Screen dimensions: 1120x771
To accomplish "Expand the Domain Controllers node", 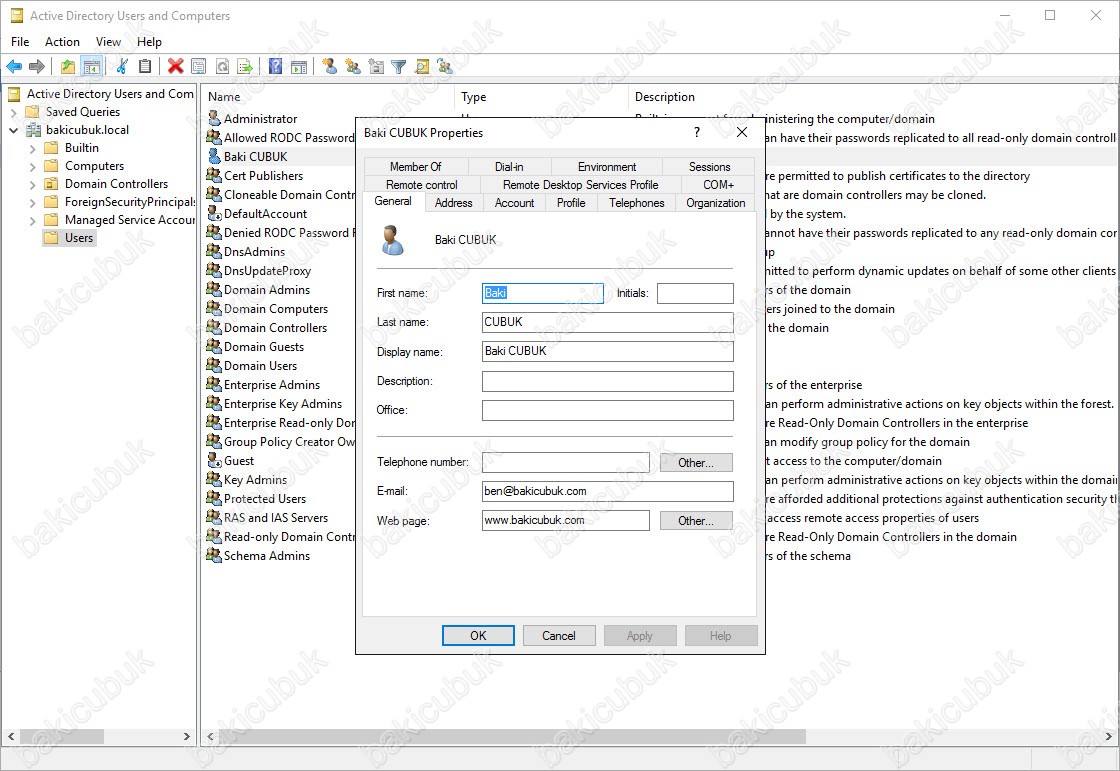I will [x=32, y=184].
